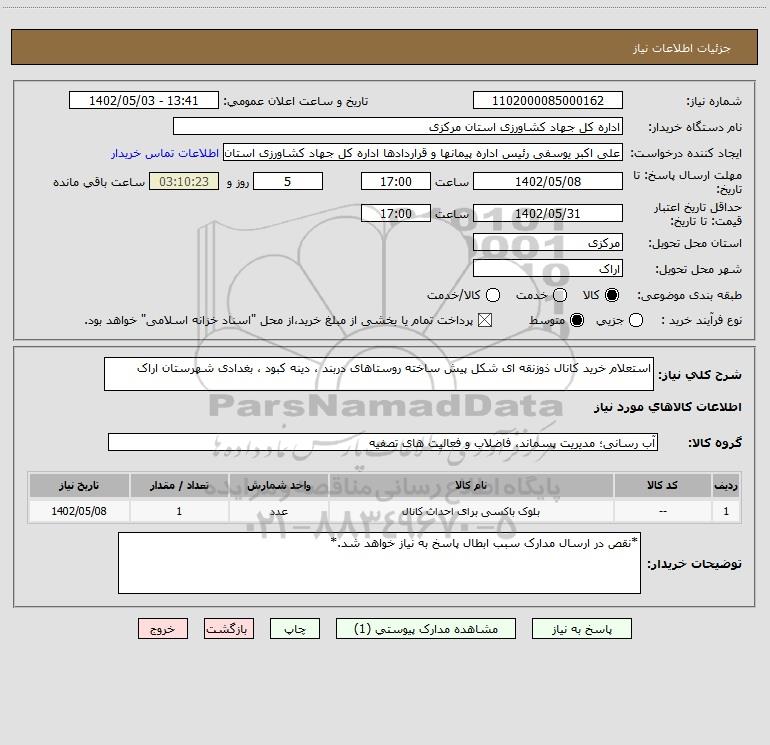This screenshot has width=770, height=745.
Task: Open مشاهده مدارک پیوستی (1) button
Action: [x=426, y=629]
